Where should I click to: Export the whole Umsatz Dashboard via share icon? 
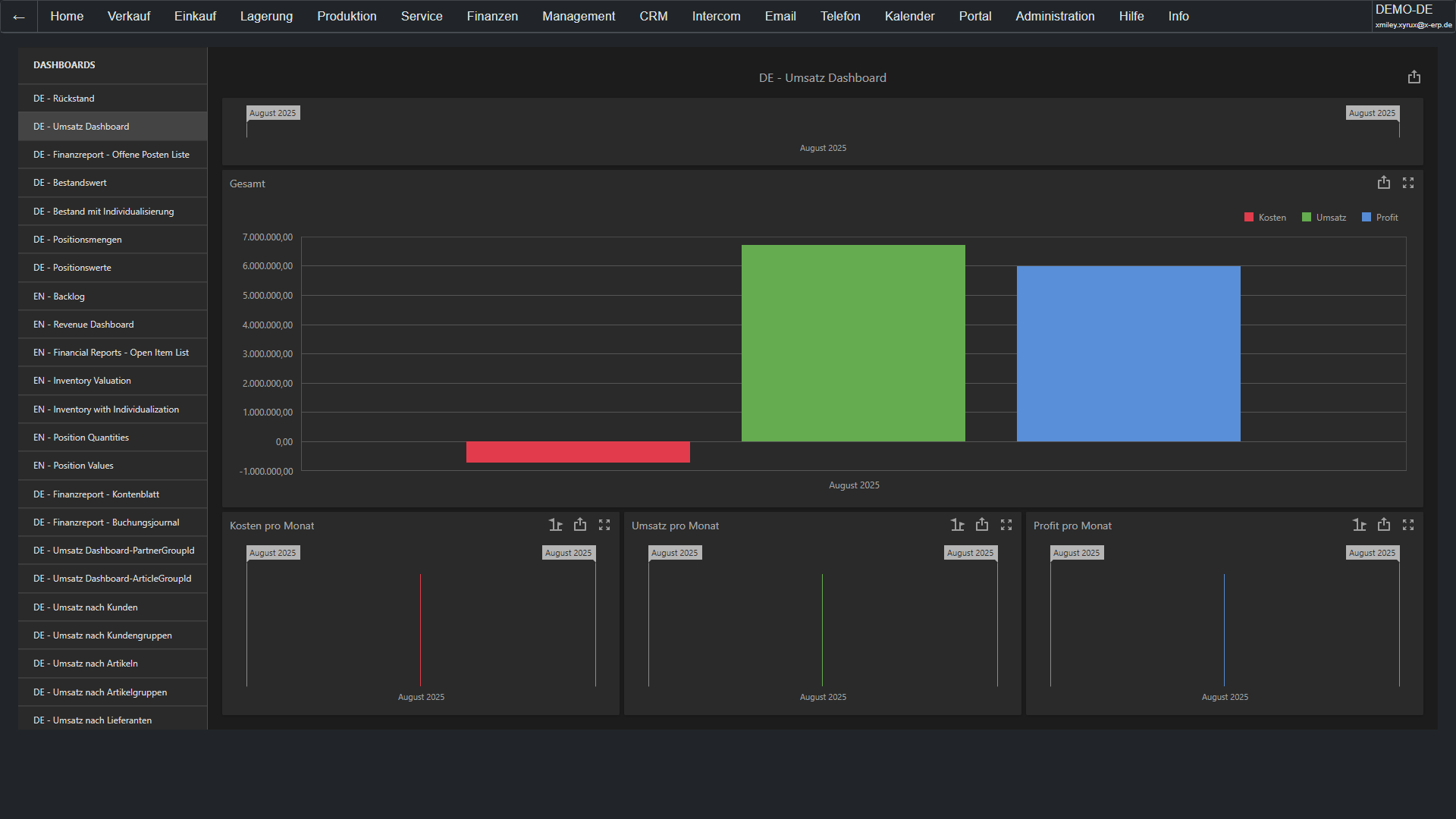coord(1414,77)
